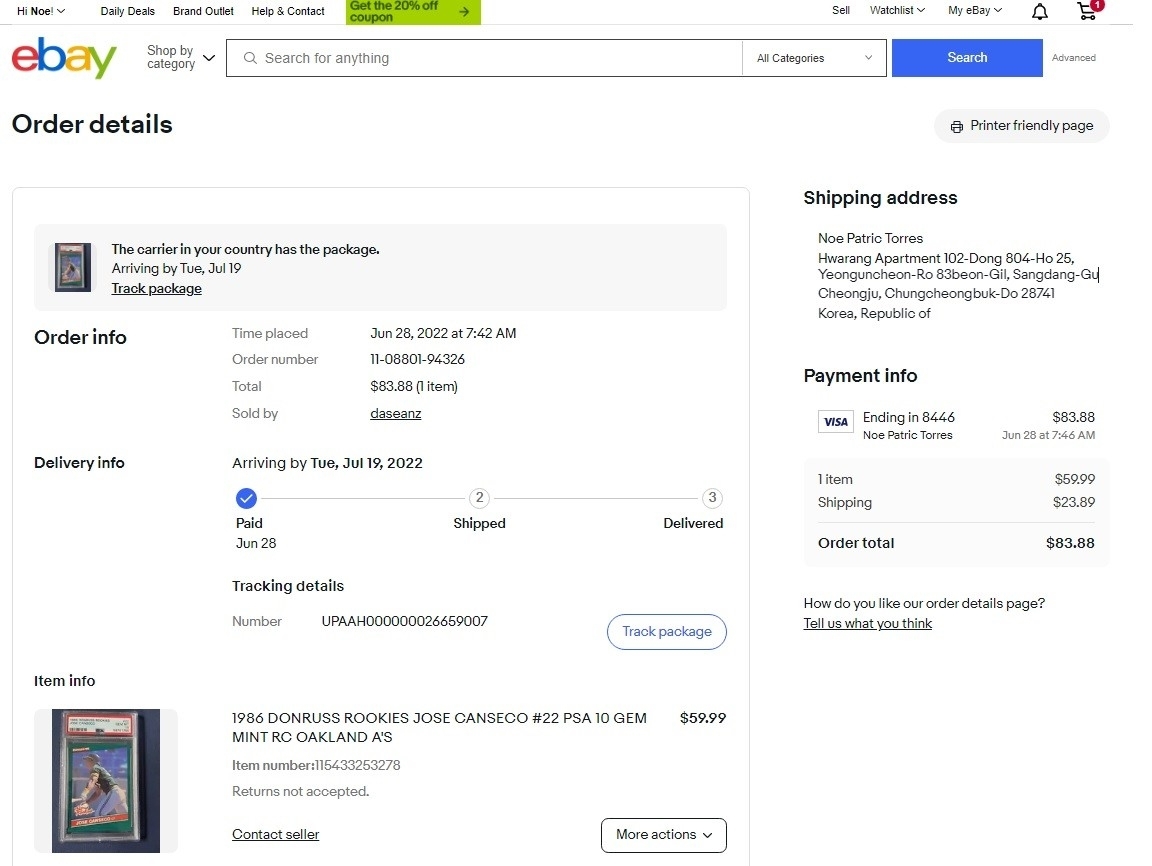The image size is (1152, 866).
Task: Click the Noe Patric Torres shipping name
Action: (x=870, y=238)
